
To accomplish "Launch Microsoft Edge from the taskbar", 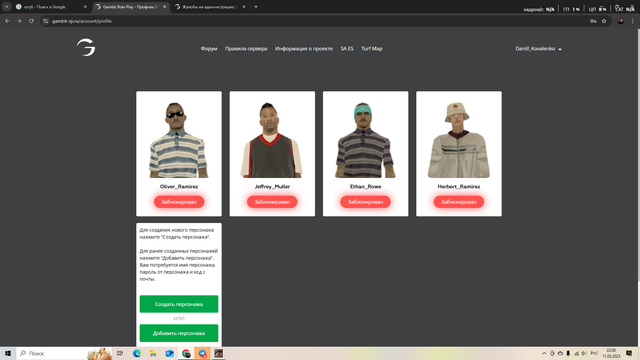I will coord(137,353).
